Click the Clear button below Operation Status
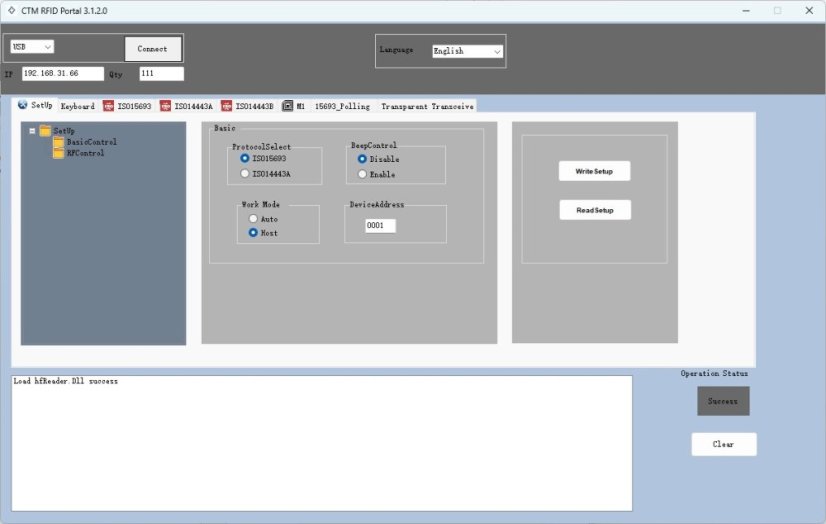The width and height of the screenshot is (826, 524). 723,444
